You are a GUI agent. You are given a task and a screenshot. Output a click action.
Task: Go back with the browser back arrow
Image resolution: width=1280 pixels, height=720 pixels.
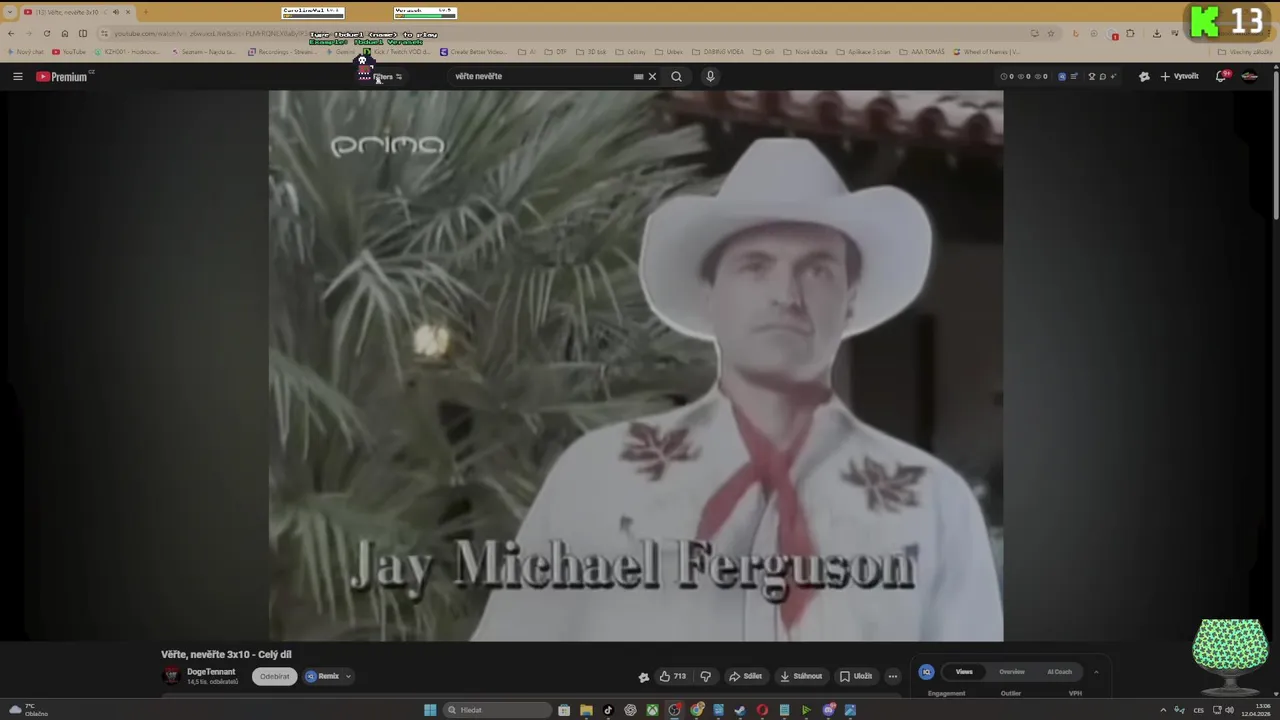11,33
